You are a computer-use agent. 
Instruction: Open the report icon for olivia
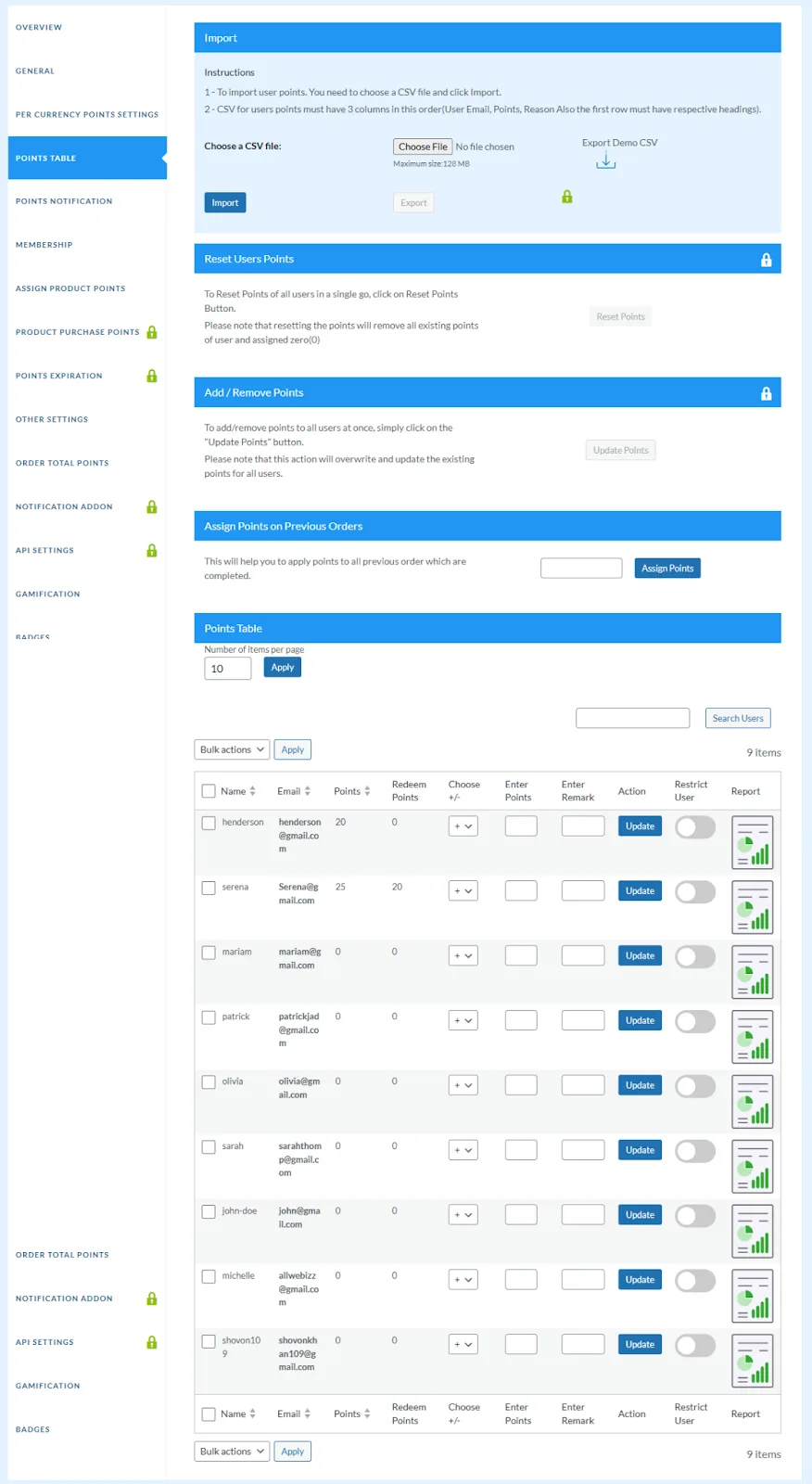pos(752,1102)
